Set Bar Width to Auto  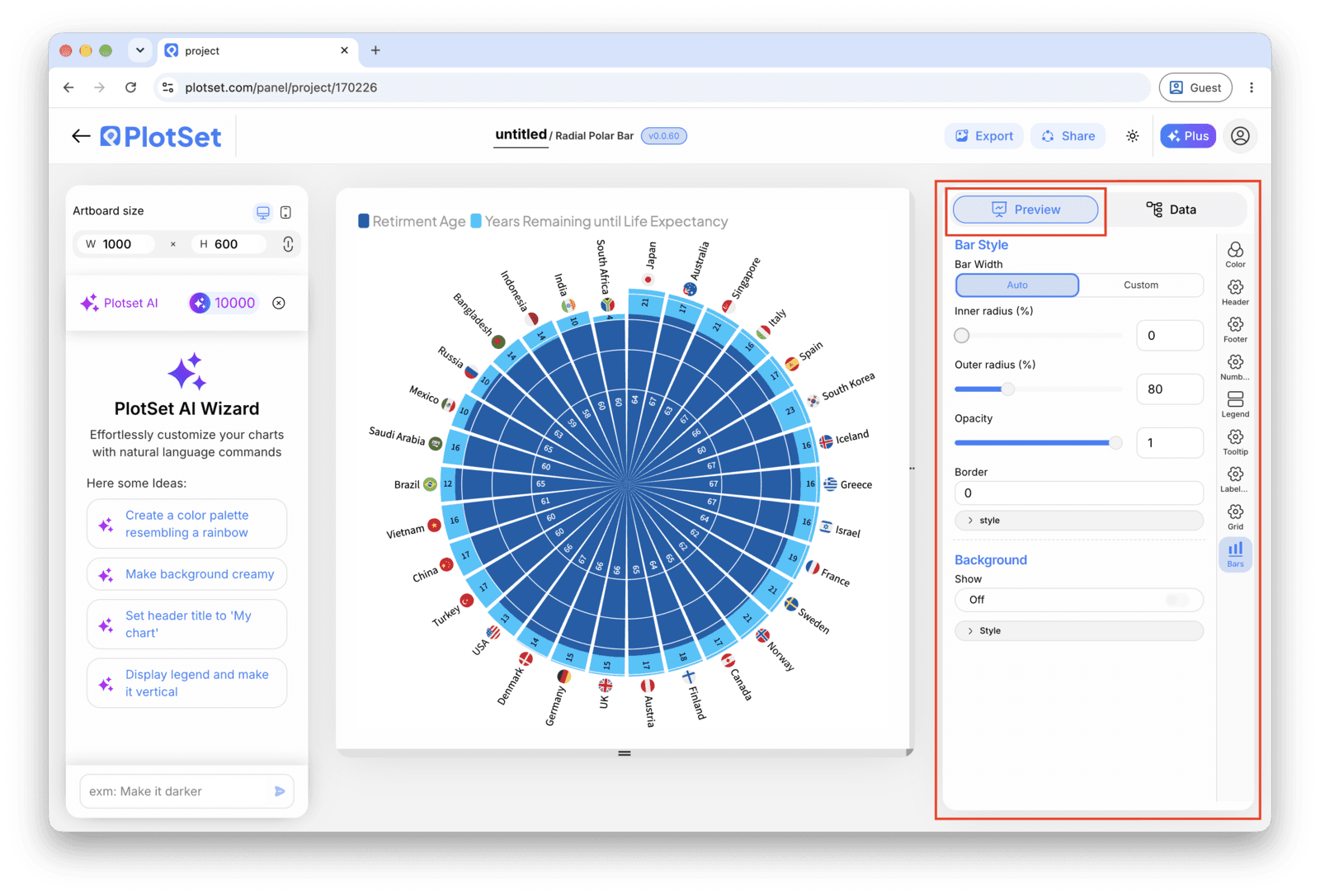coord(1017,285)
